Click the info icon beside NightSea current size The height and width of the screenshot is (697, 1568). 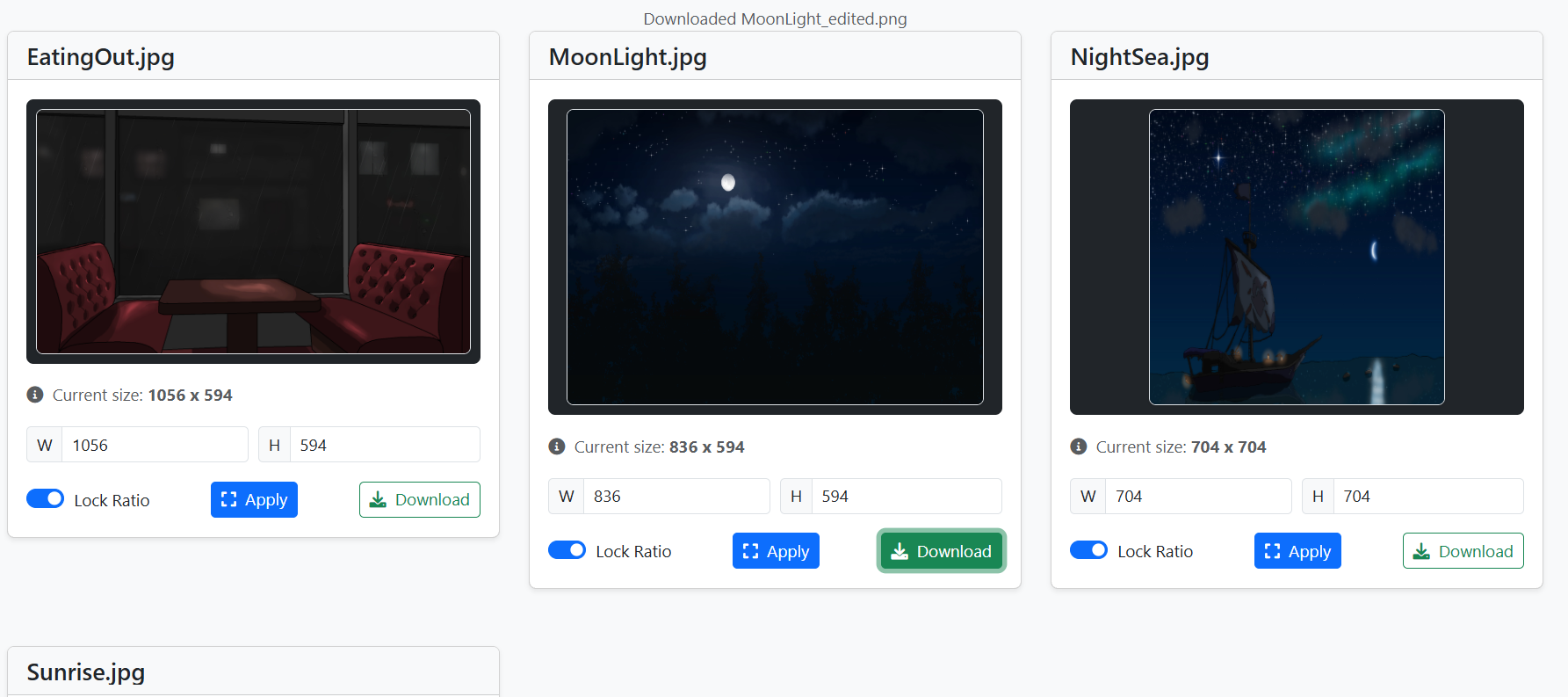1079,447
